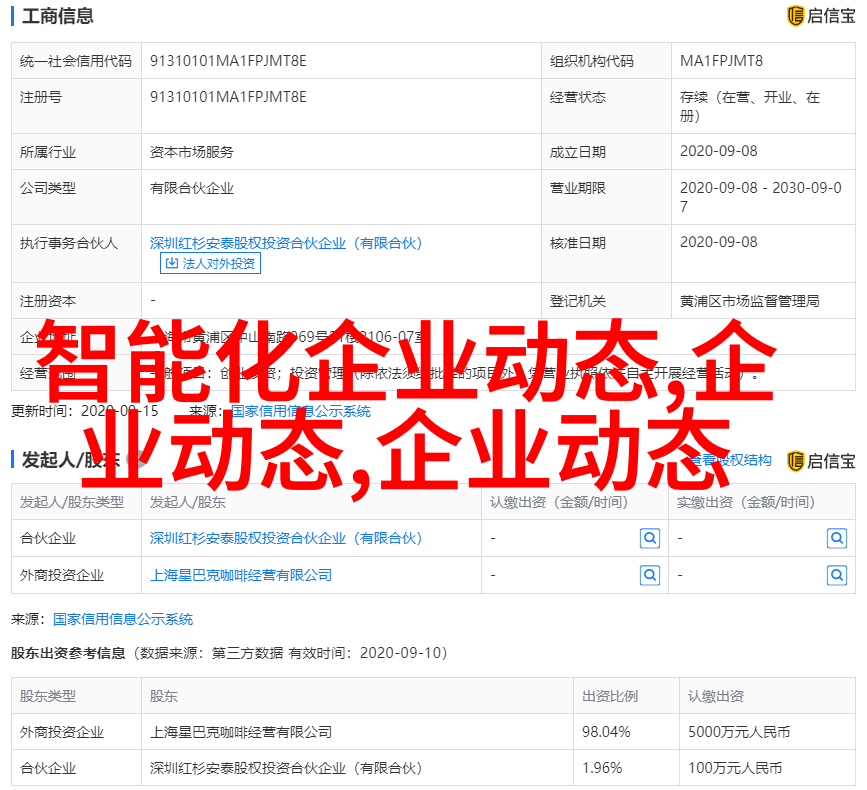Open 深圳红杉安泰 link under 执行事务合伙人
This screenshot has width=867, height=790.
(286, 243)
